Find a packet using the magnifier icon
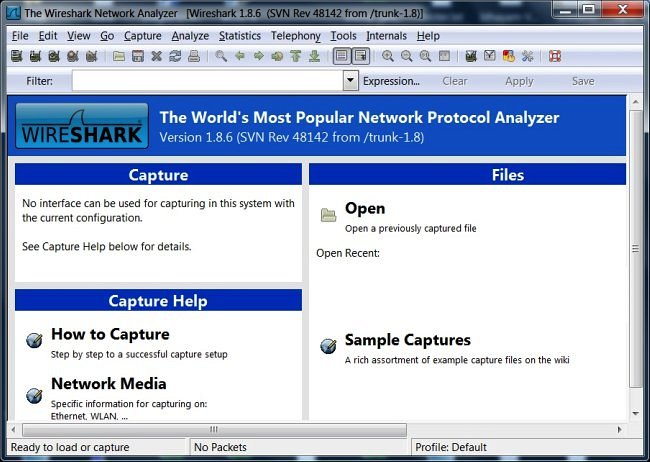 pos(221,56)
